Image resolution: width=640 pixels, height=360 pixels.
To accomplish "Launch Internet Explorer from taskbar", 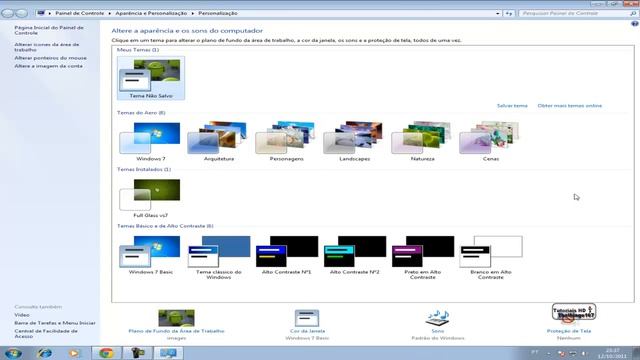I will pos(44,353).
